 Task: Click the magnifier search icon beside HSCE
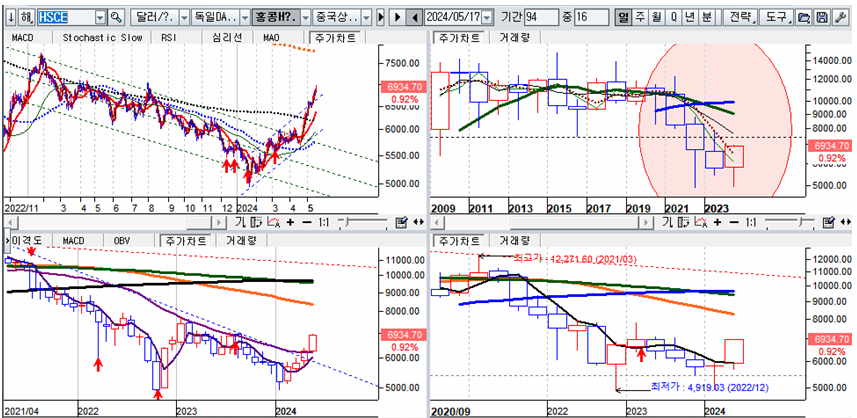[x=115, y=17]
